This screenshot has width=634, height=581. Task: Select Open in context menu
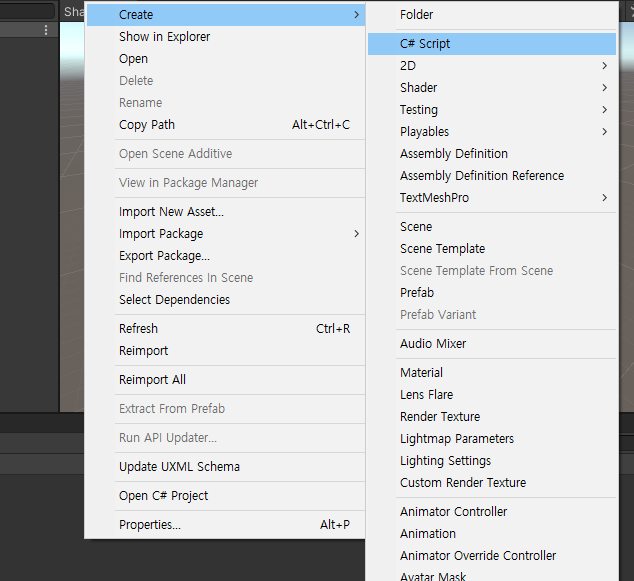coord(226,59)
